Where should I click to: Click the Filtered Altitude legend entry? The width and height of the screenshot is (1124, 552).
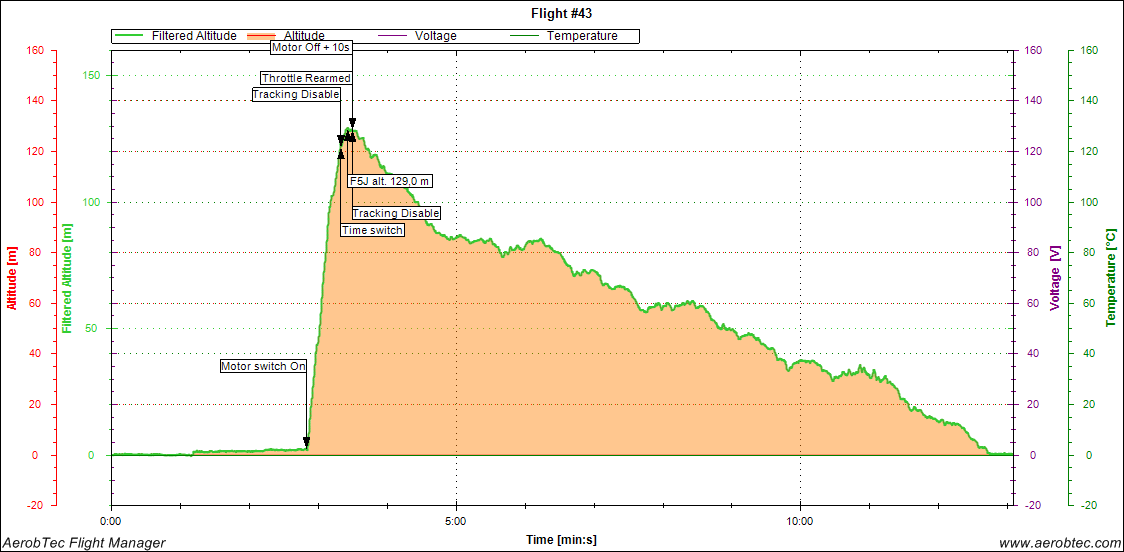click(x=174, y=36)
